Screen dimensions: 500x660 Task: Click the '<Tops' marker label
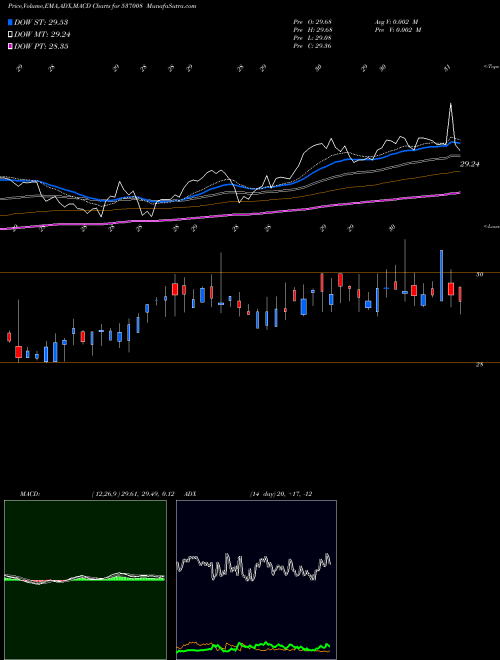(491, 67)
